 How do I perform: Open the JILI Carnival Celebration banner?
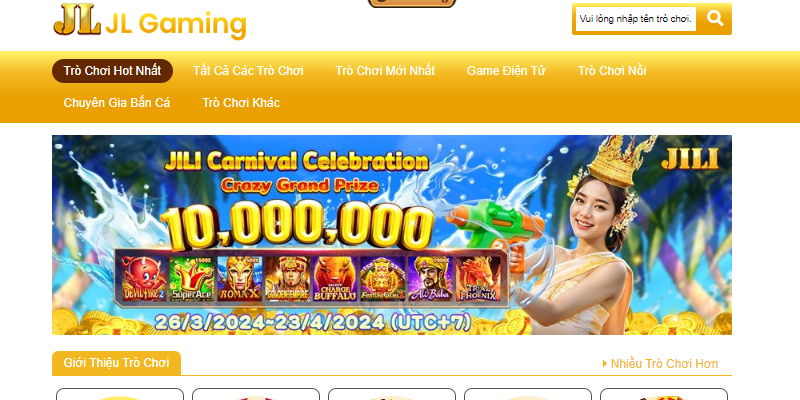tap(392, 235)
